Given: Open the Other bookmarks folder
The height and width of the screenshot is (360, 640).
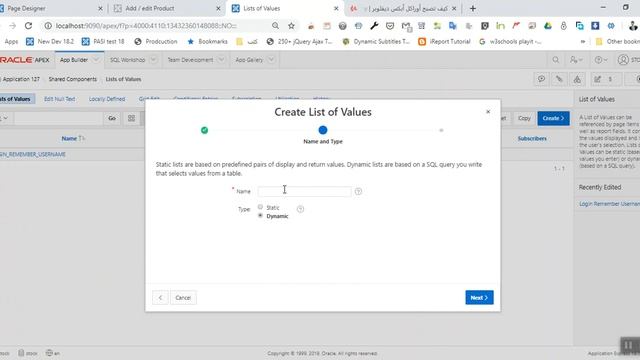Looking at the screenshot, I should (x=618, y=42).
